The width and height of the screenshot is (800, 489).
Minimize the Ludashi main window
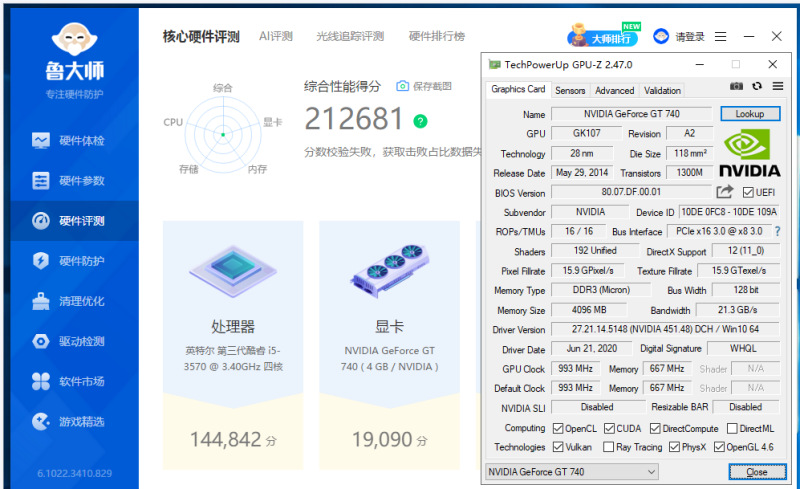coord(749,36)
